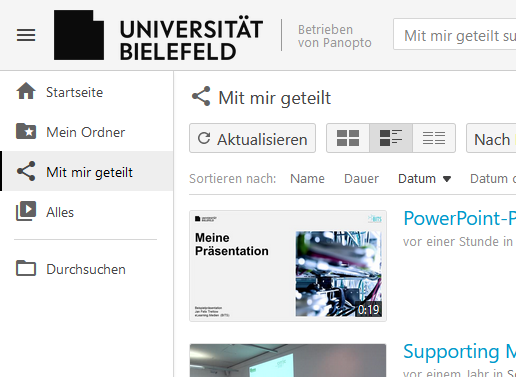The width and height of the screenshot is (516, 377).
Task: Click the Mit mir geteilt page heading
Action: tap(275, 98)
